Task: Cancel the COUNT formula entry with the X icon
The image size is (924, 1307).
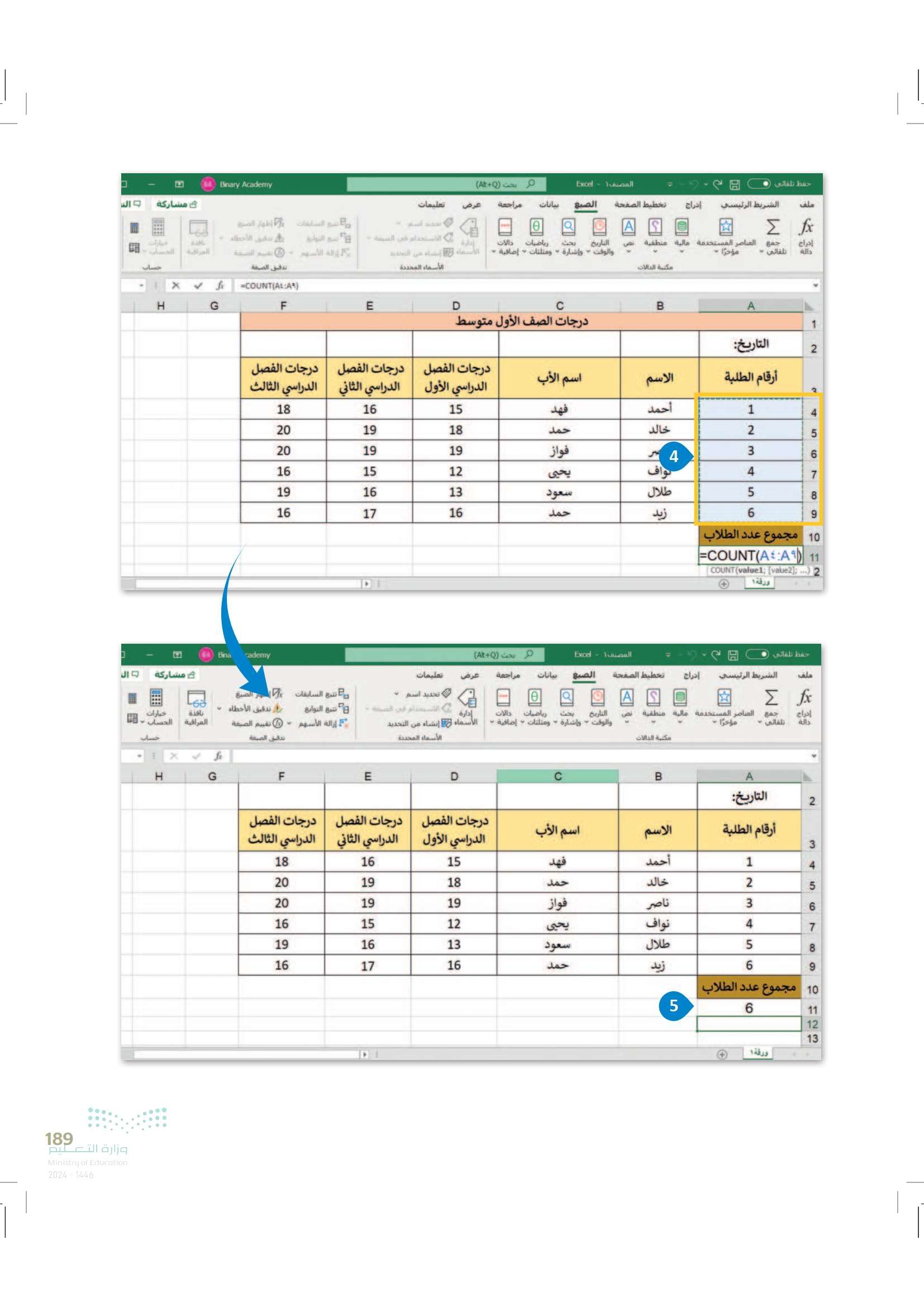Action: pos(176,286)
